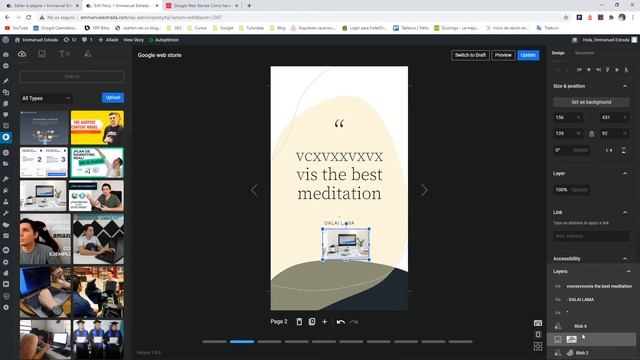The image size is (640, 360).
Task: Switch to the Google Web Stories browser tab
Action: pyautogui.click(x=202, y=6)
